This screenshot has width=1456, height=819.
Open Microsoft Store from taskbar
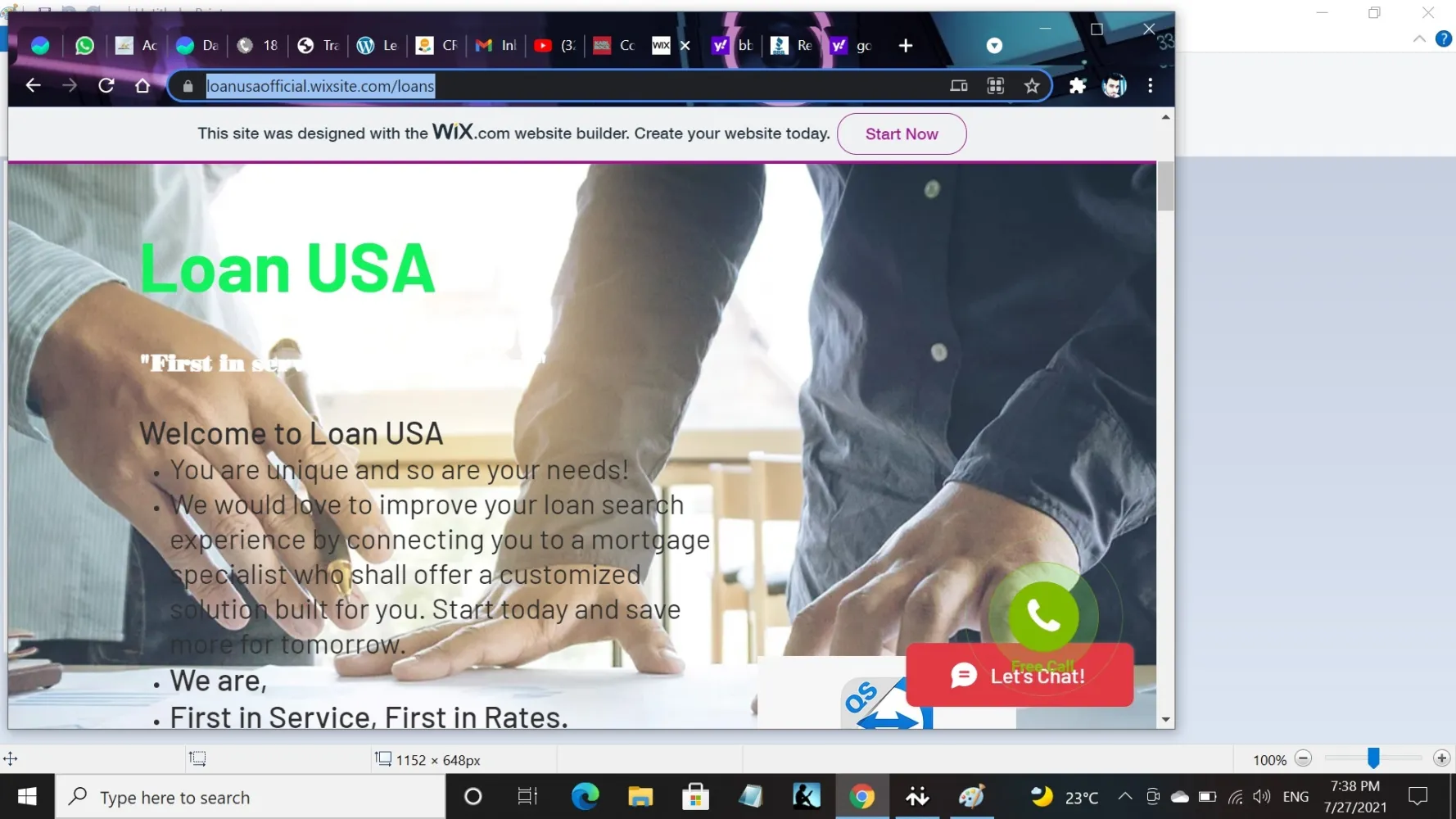click(x=695, y=796)
